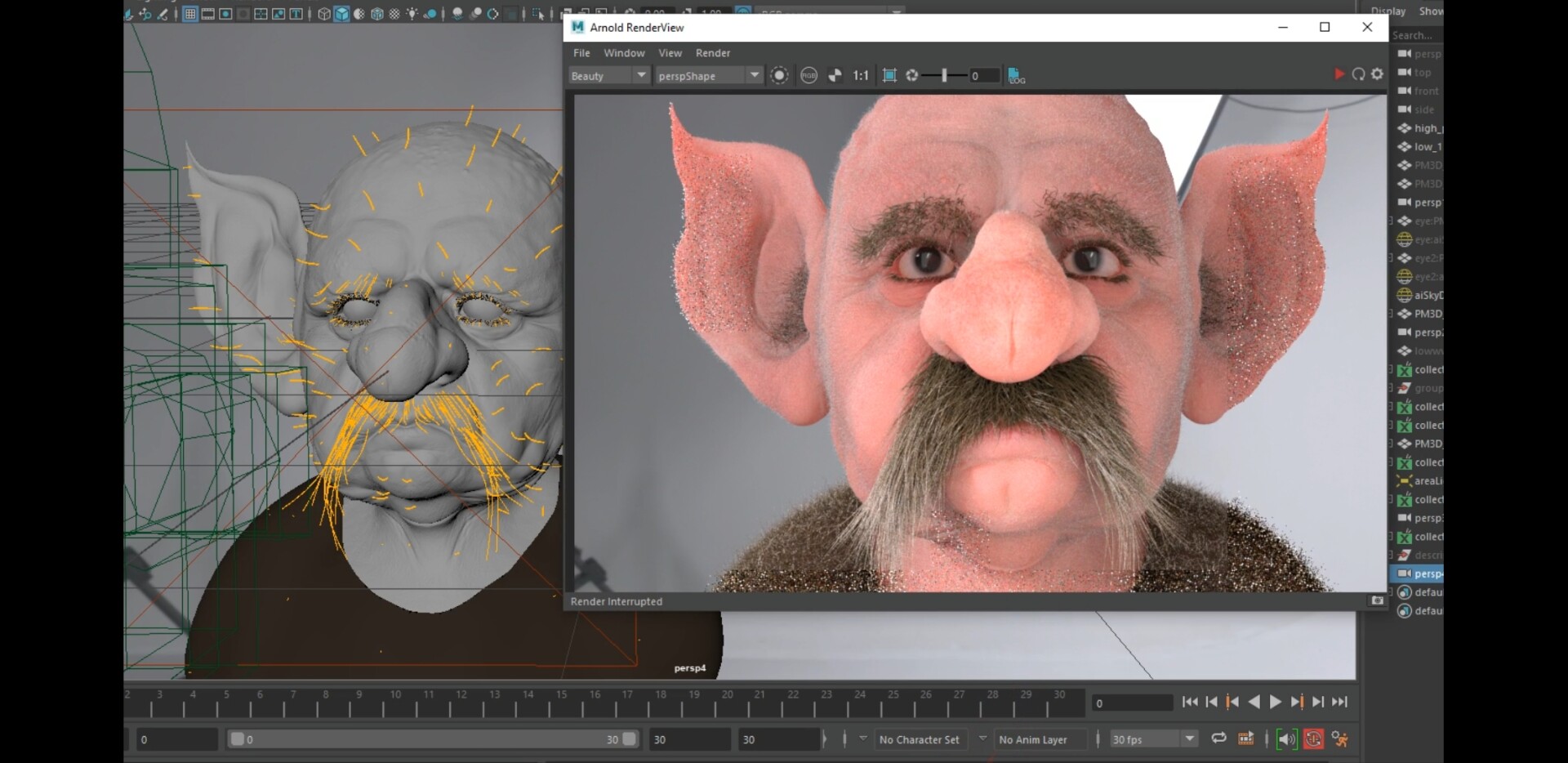Toggle timeline audio mute speaker icon
The image size is (1568, 763).
tap(1286, 739)
